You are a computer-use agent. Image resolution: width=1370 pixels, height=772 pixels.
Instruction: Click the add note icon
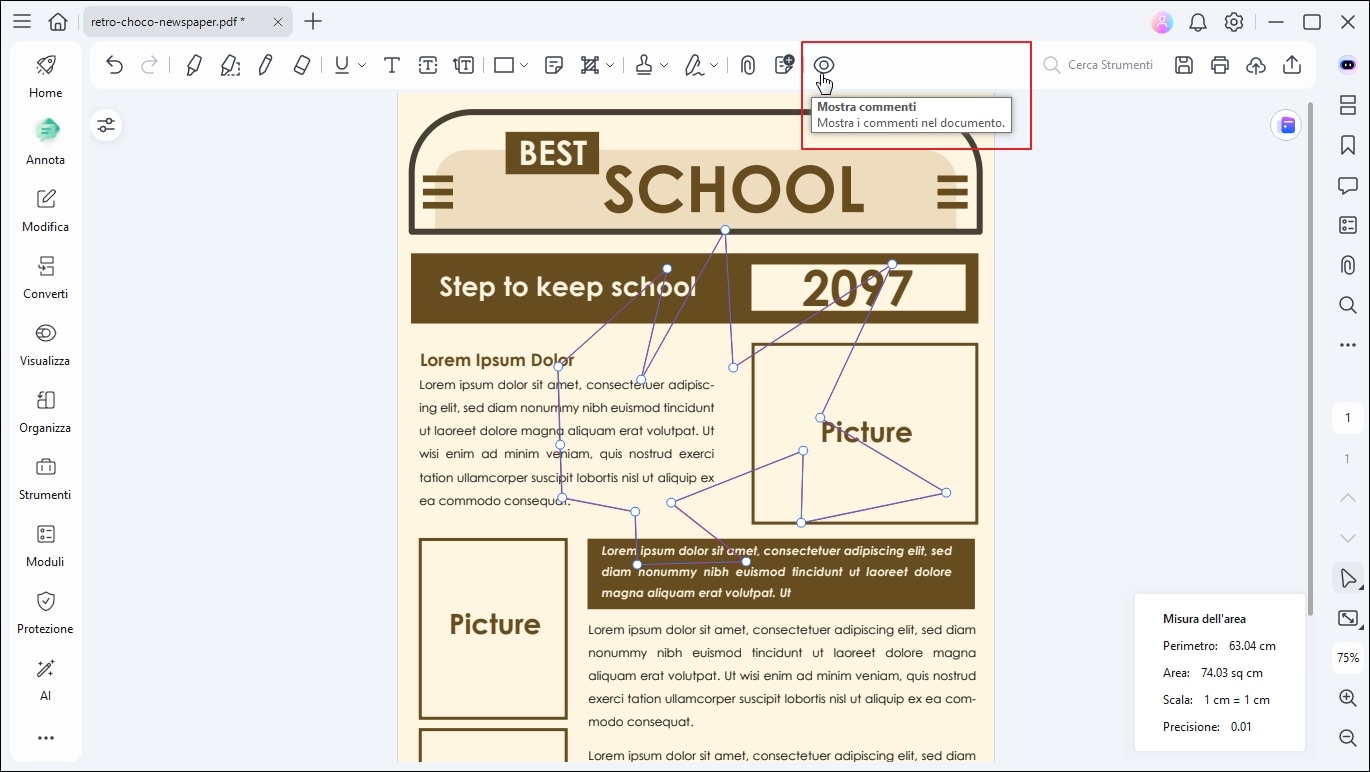784,64
